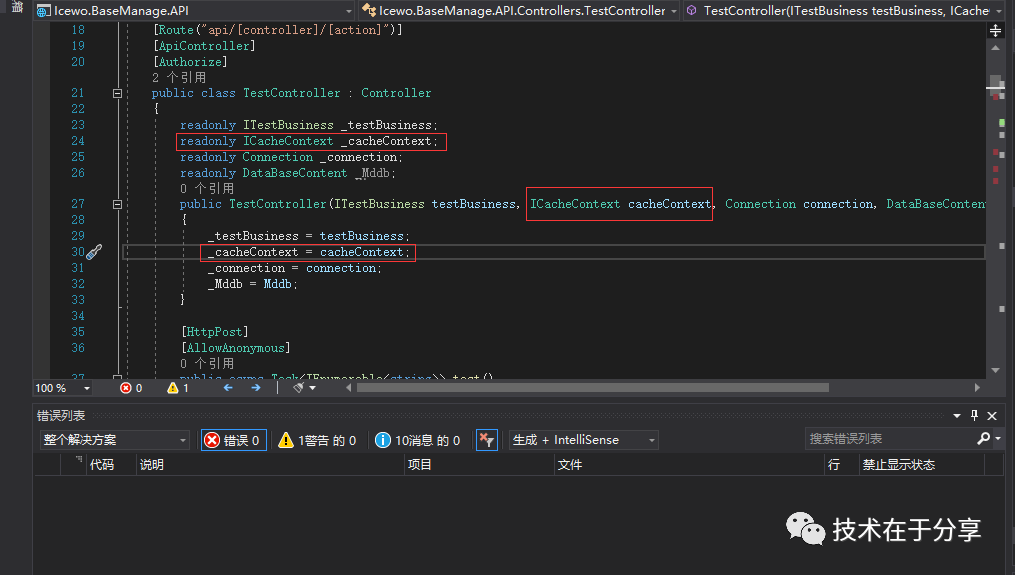
Task: Navigate to previous issue arrow
Action: pyautogui.click(x=228, y=388)
